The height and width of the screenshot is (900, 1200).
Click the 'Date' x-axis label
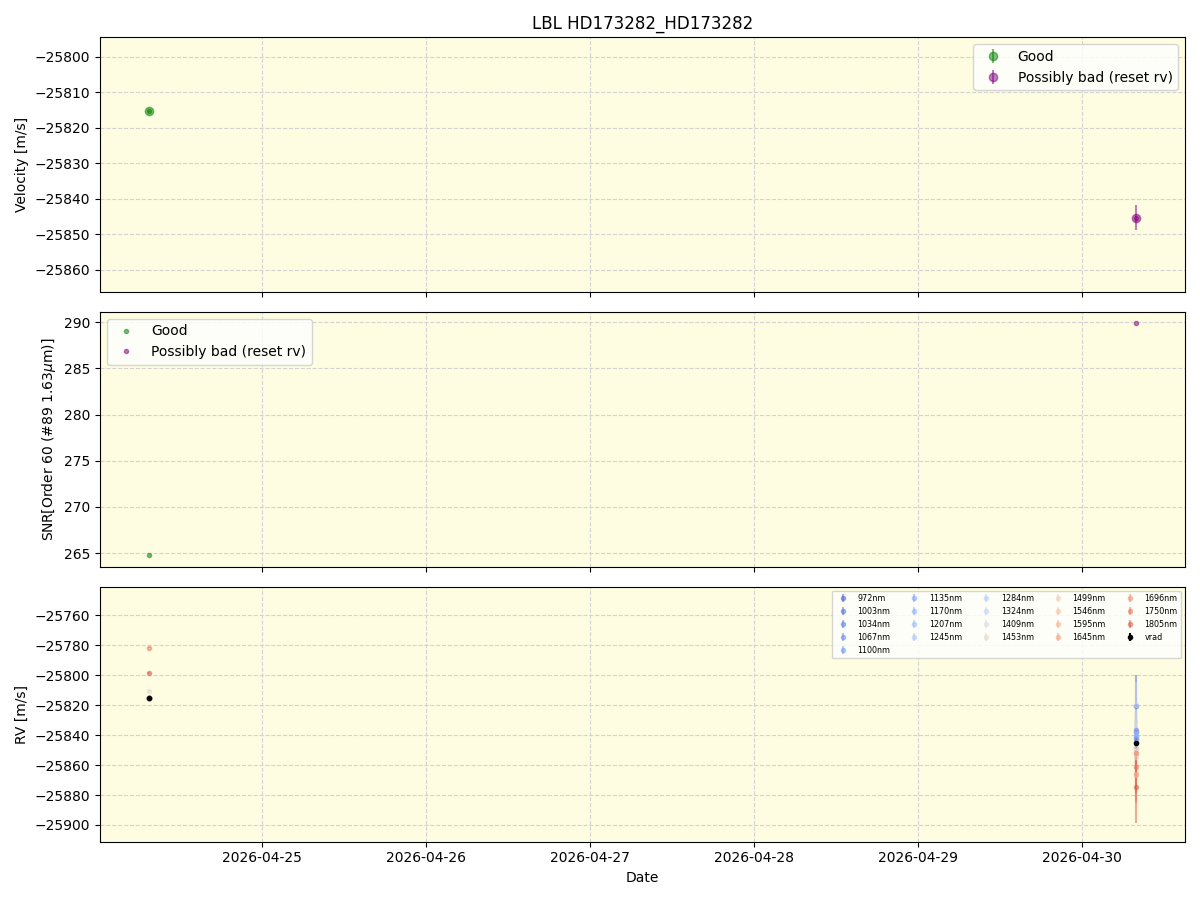(x=642, y=877)
